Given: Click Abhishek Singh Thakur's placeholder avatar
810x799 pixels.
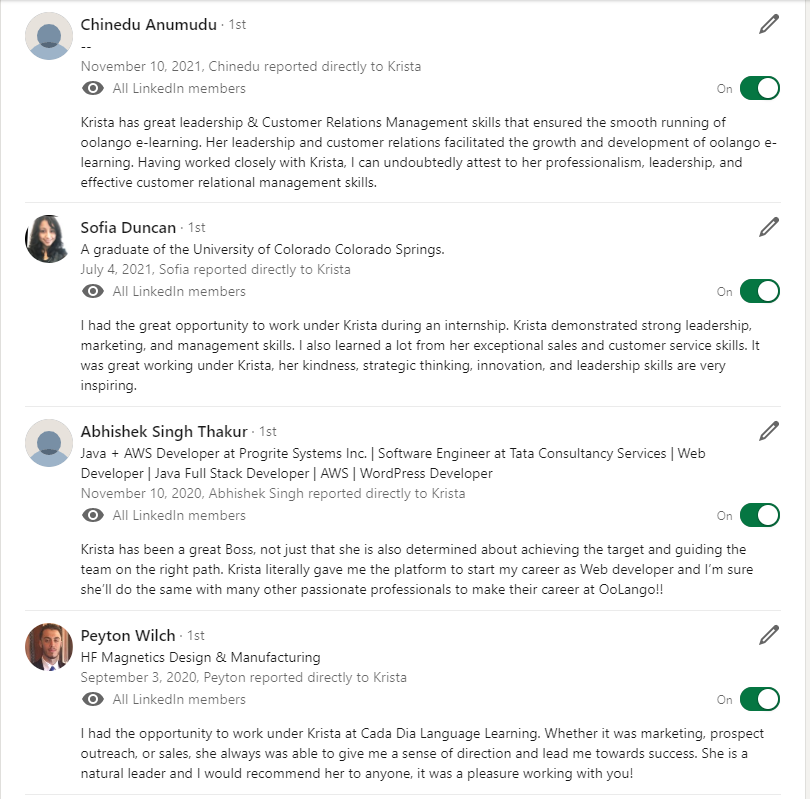Looking at the screenshot, I should (x=48, y=443).
